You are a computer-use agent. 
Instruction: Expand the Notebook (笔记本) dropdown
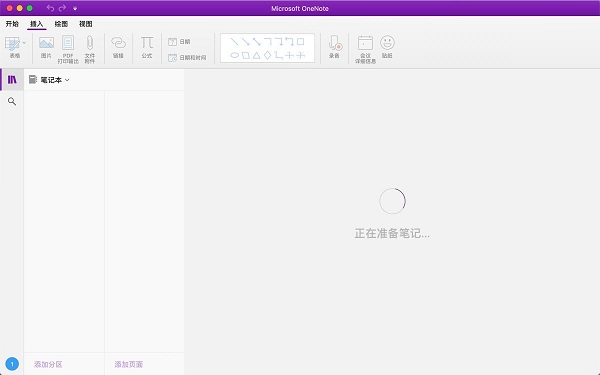[49, 80]
